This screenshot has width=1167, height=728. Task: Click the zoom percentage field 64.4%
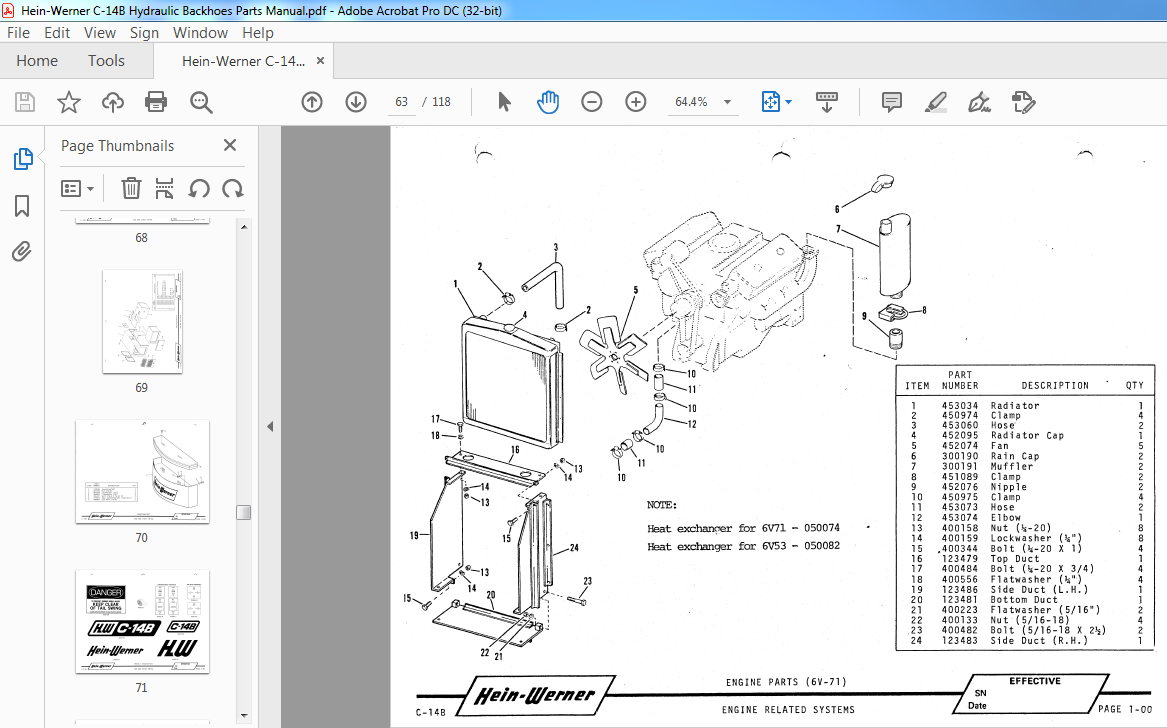691,102
